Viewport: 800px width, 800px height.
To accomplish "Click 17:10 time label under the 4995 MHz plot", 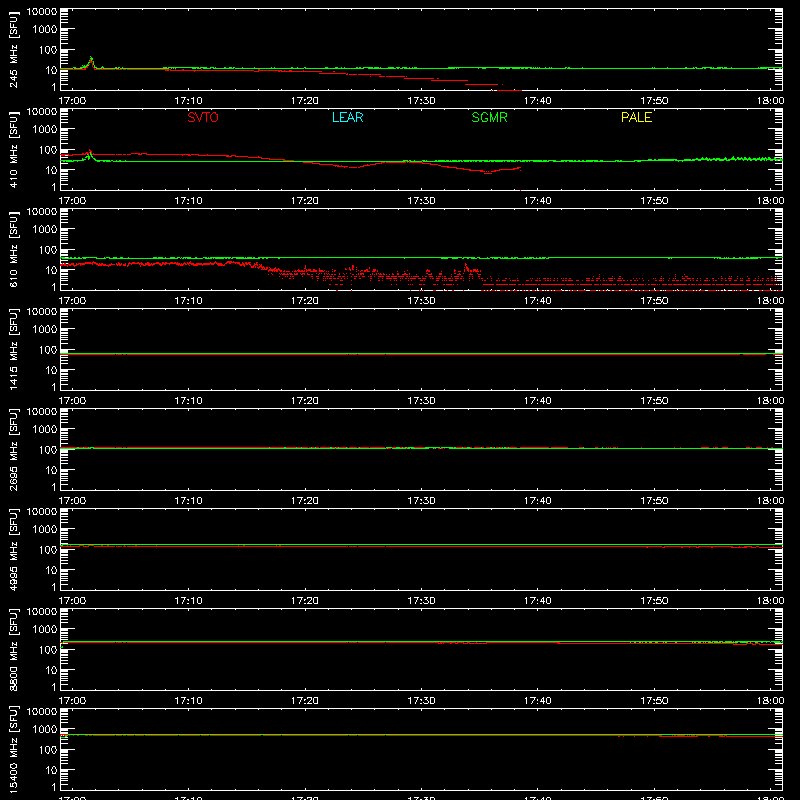I will tap(188, 601).
